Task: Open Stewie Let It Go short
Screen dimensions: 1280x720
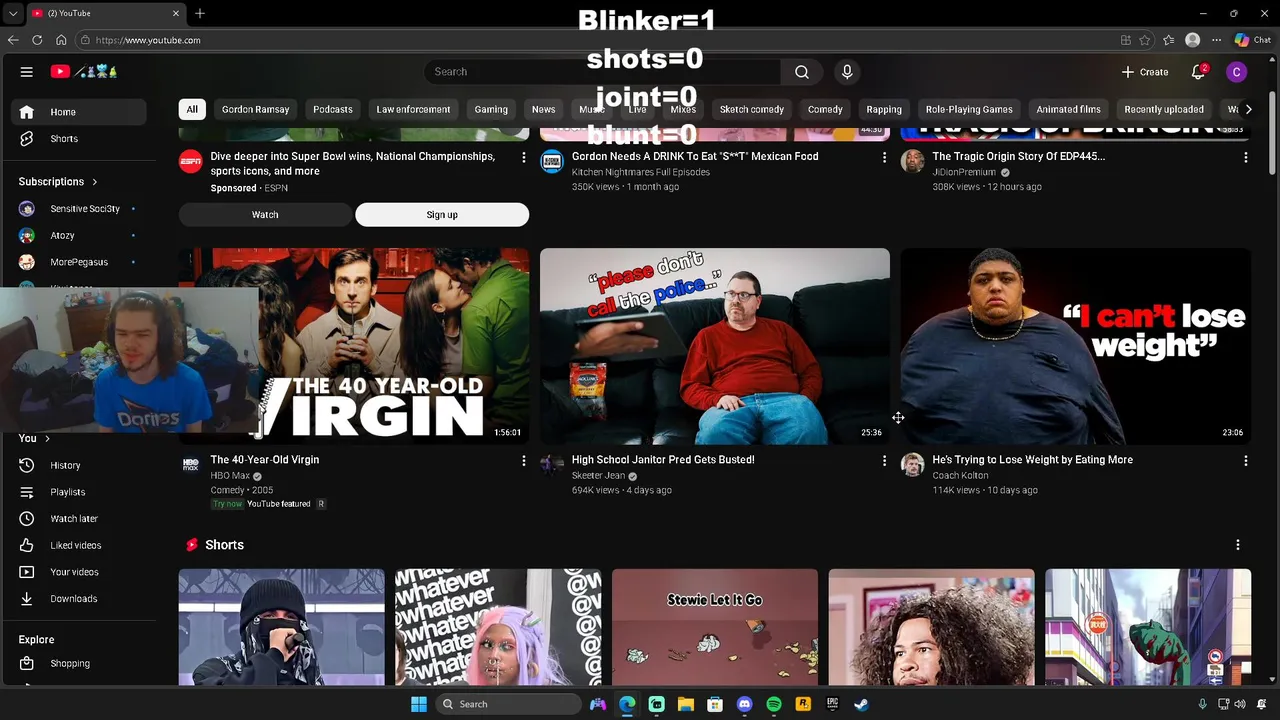Action: tap(715, 627)
